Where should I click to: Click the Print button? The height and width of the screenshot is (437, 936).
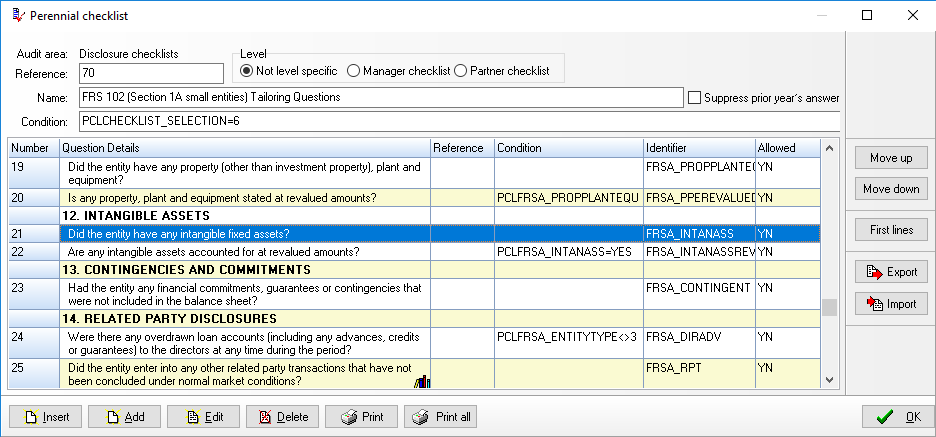pyautogui.click(x=361, y=417)
